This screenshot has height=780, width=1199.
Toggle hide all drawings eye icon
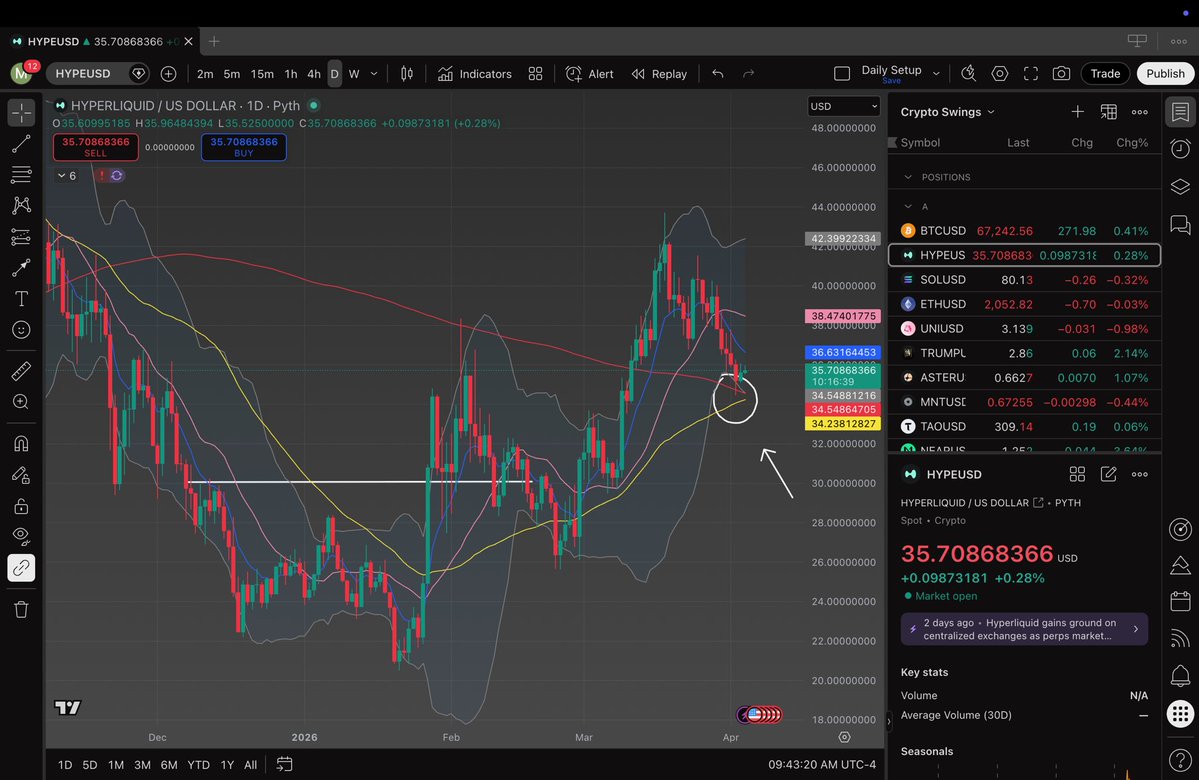[21, 535]
